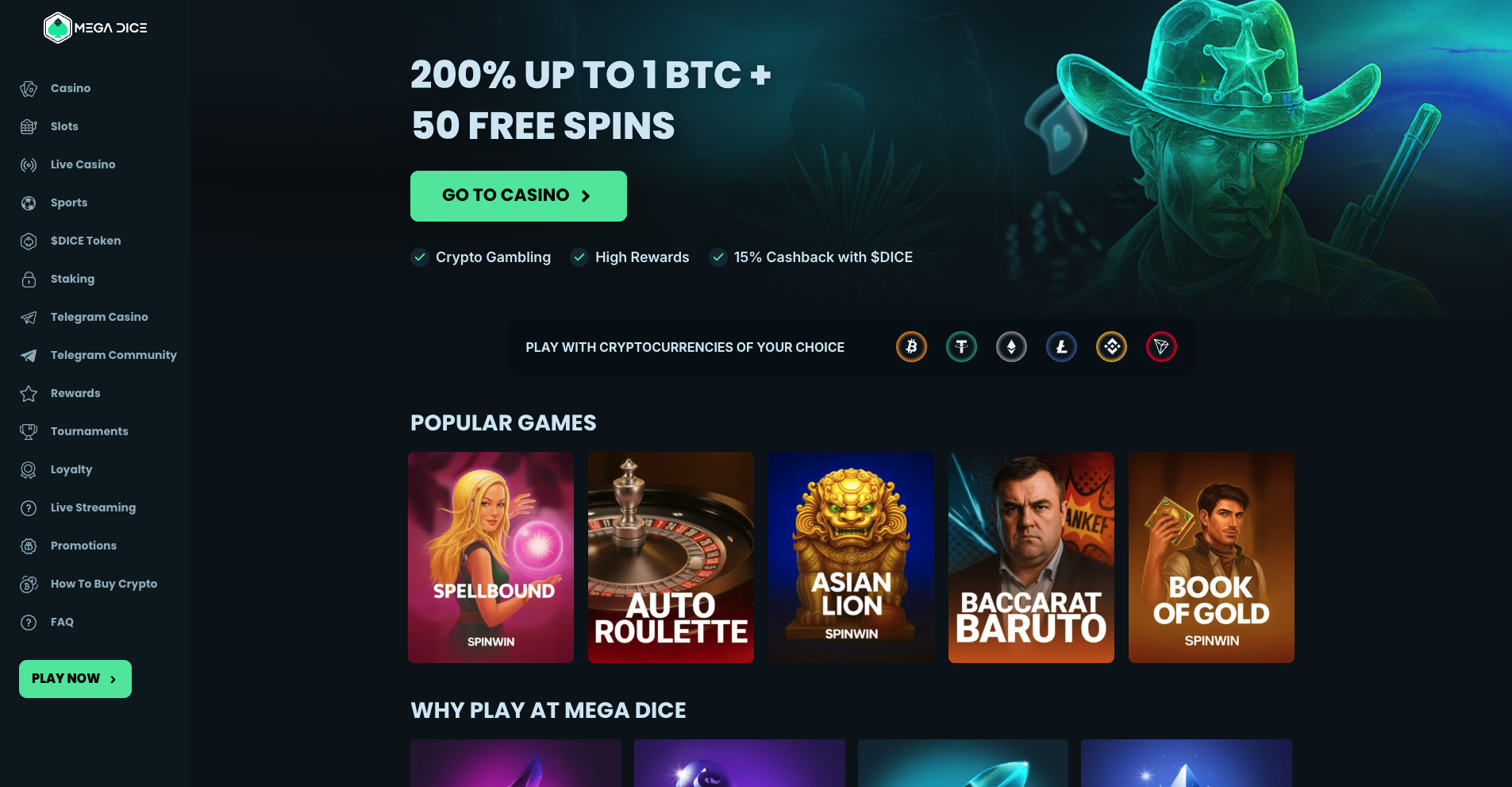
Task: Select the Tether coin icon
Action: click(x=961, y=347)
